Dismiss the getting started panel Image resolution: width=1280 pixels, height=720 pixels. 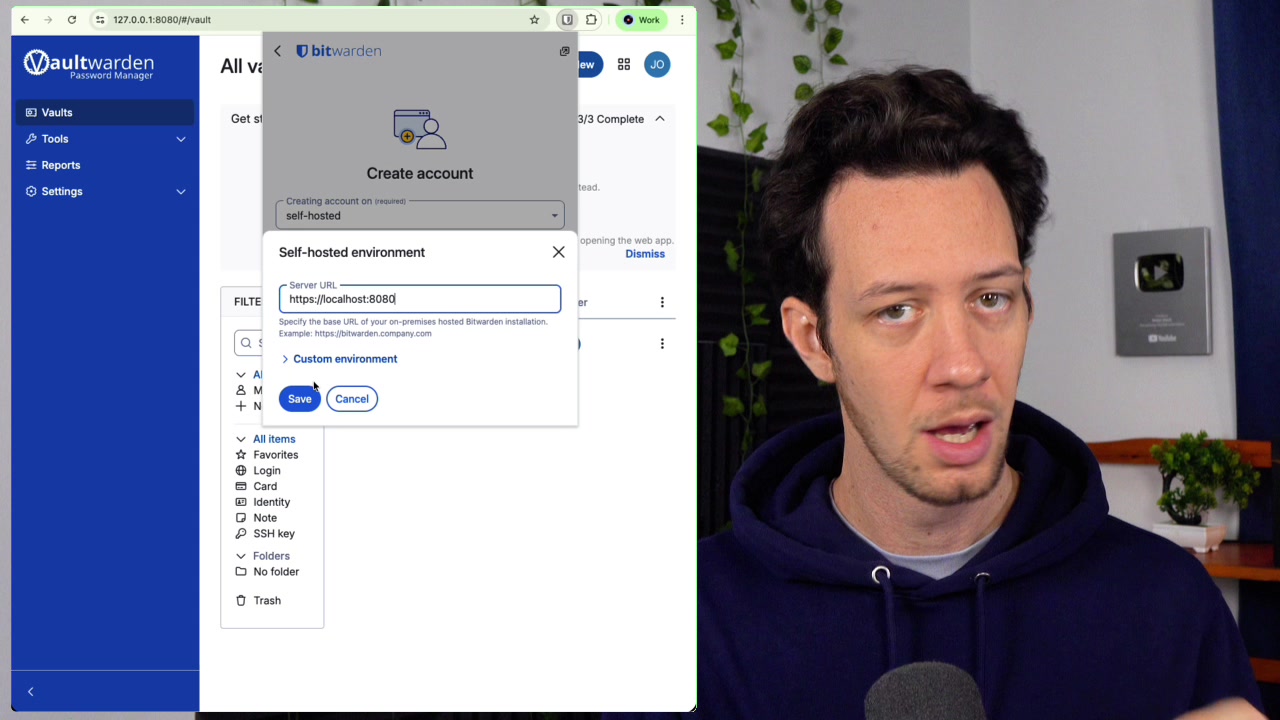pos(645,254)
